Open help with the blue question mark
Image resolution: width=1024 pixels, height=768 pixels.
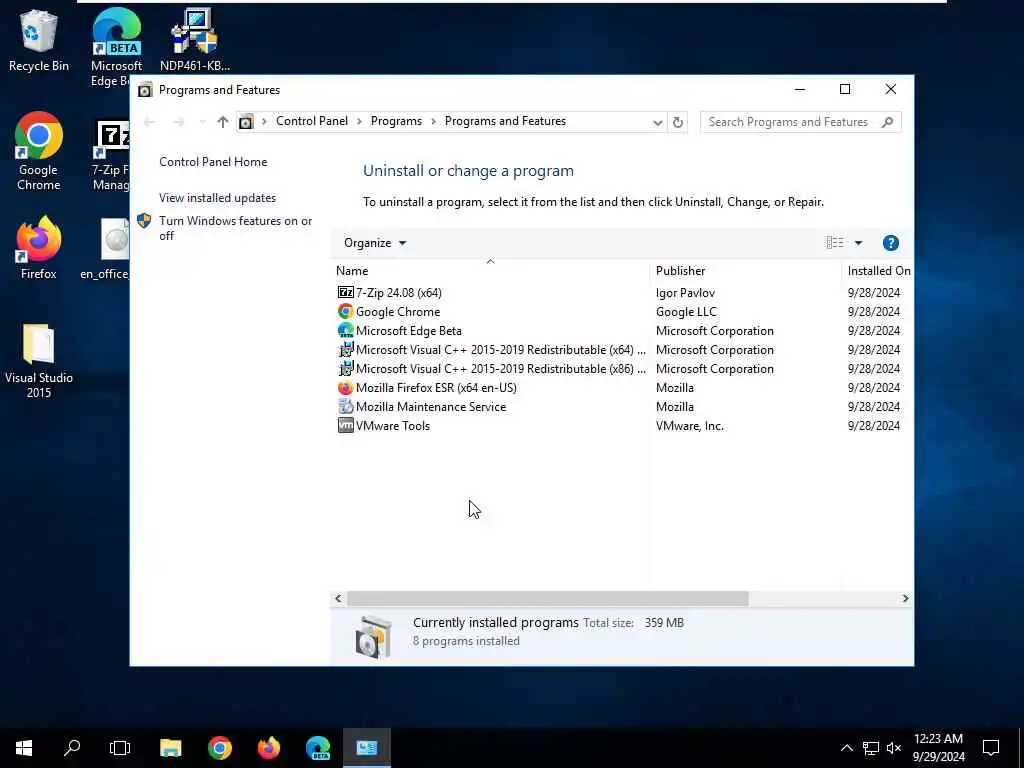pos(890,243)
